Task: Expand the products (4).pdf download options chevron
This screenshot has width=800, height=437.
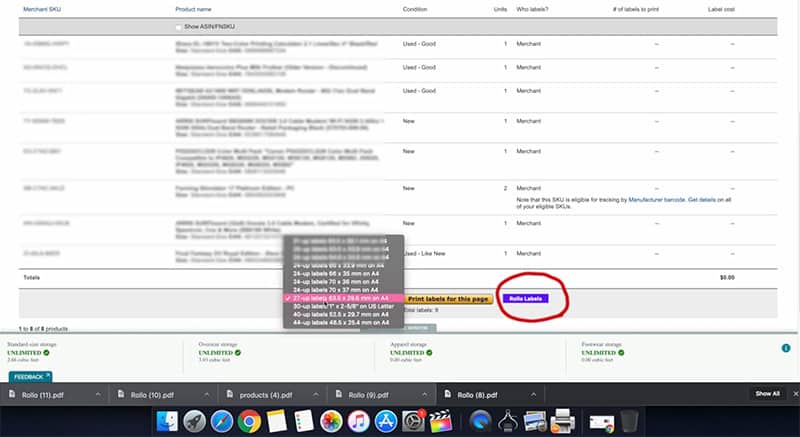Action: (x=316, y=395)
